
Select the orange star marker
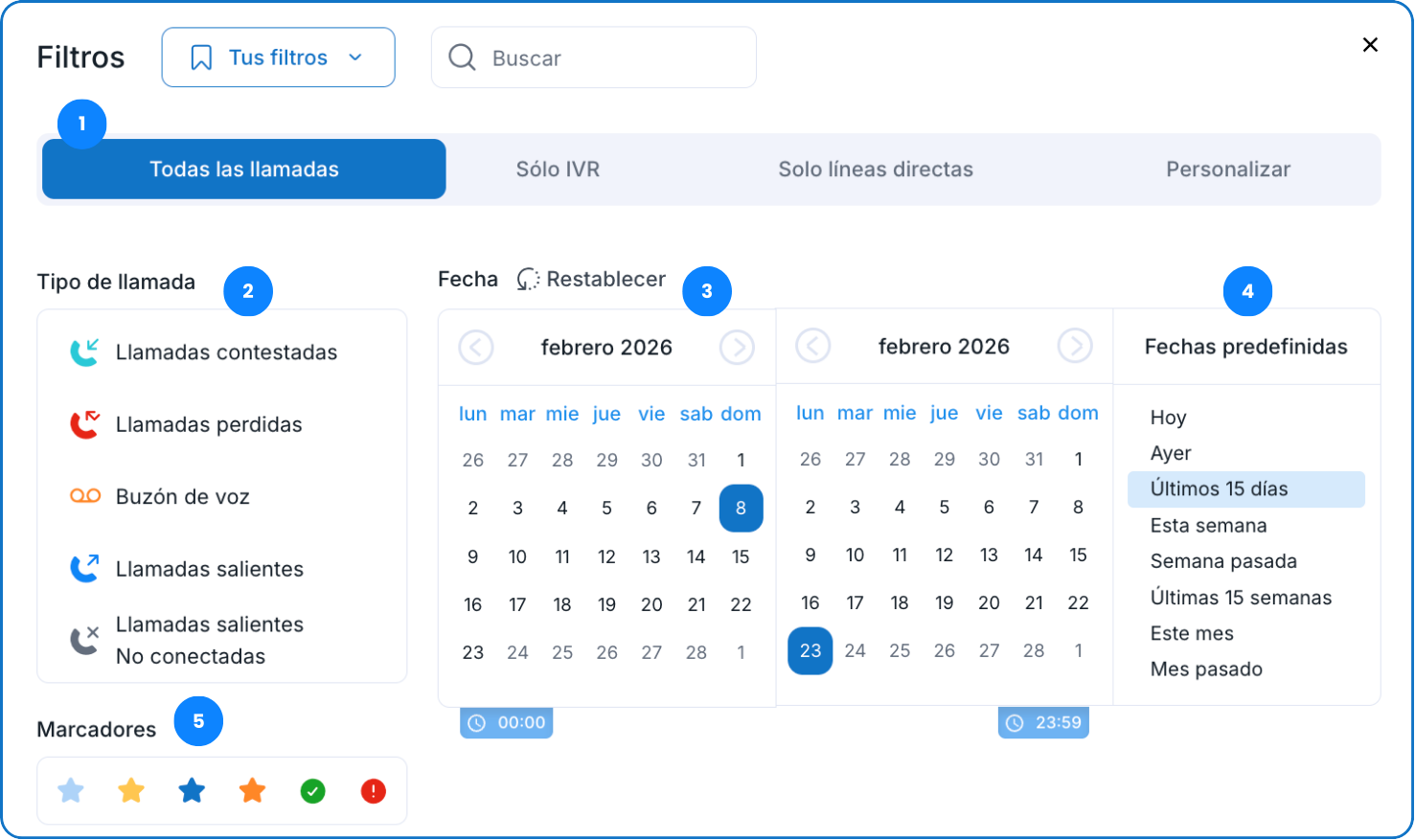coord(252,791)
